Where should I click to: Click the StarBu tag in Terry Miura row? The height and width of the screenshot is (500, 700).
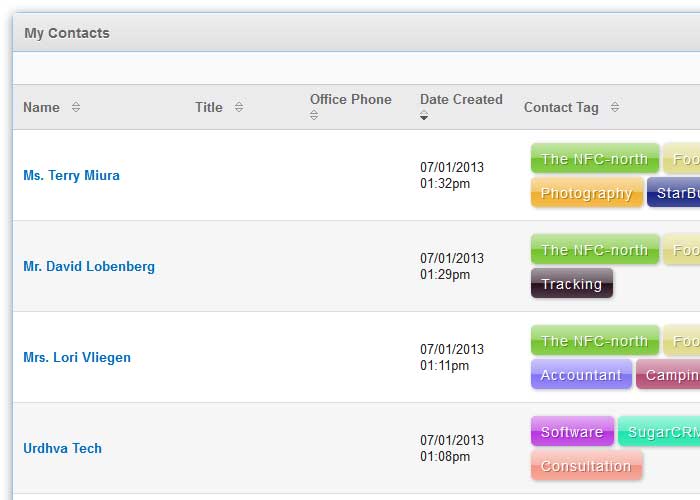[x=674, y=192]
